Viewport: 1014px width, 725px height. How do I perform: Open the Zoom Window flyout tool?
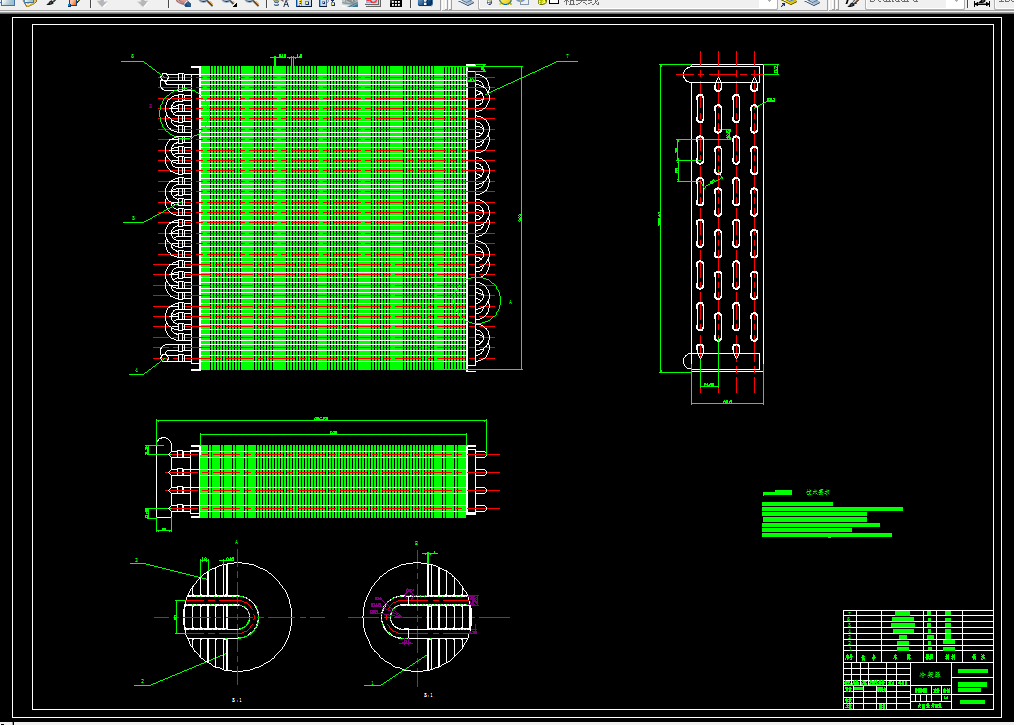229,2
